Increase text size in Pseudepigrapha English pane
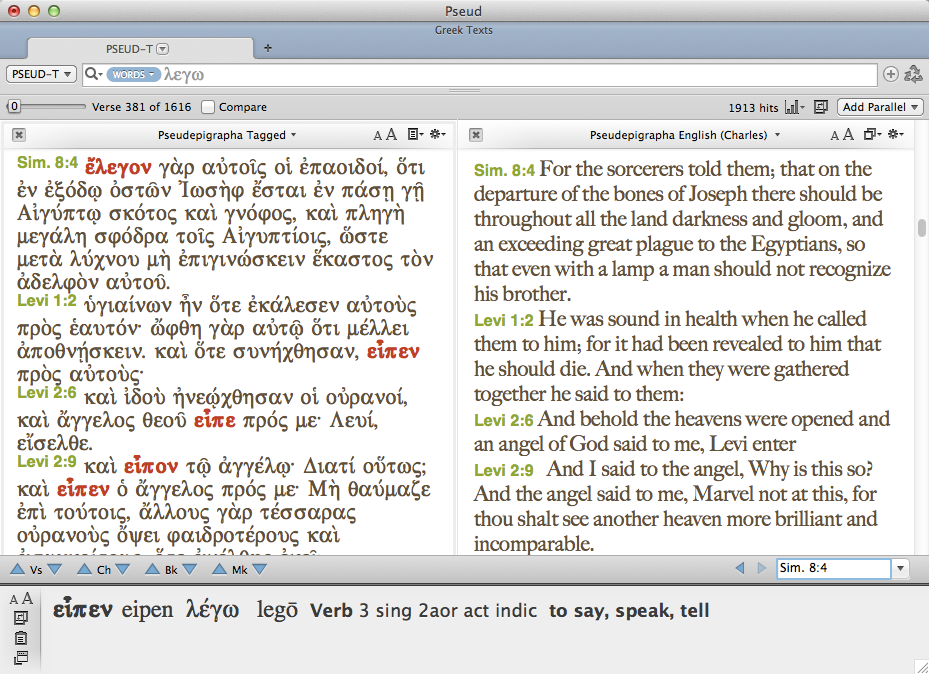Viewport: 929px width, 674px height. (848, 135)
